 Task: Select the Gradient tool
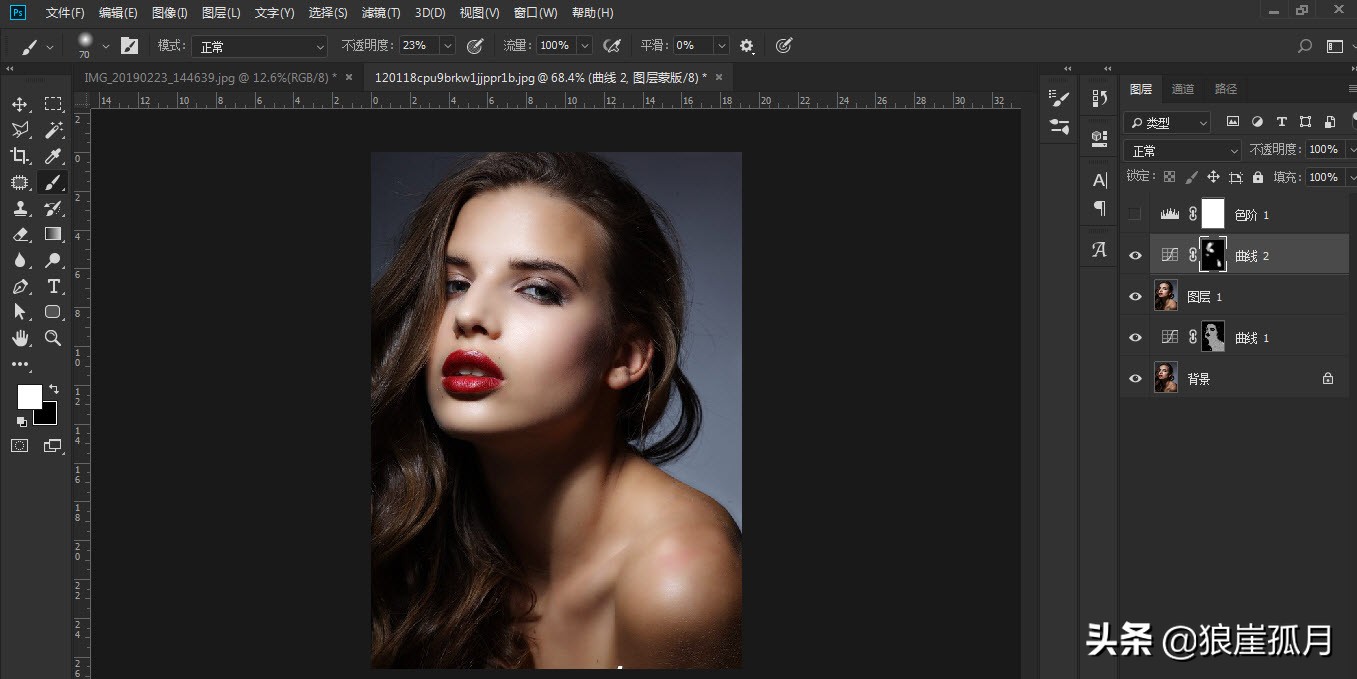click(53, 234)
